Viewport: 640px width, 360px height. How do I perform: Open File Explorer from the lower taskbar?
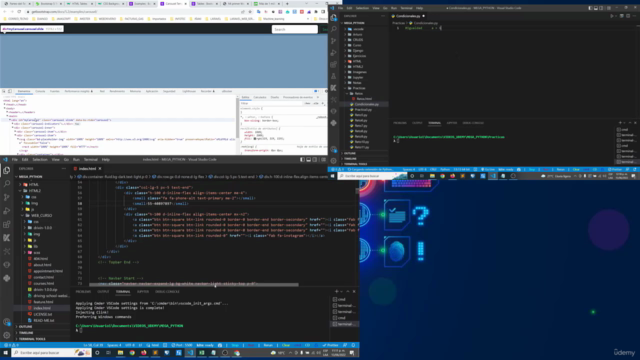(120, 353)
